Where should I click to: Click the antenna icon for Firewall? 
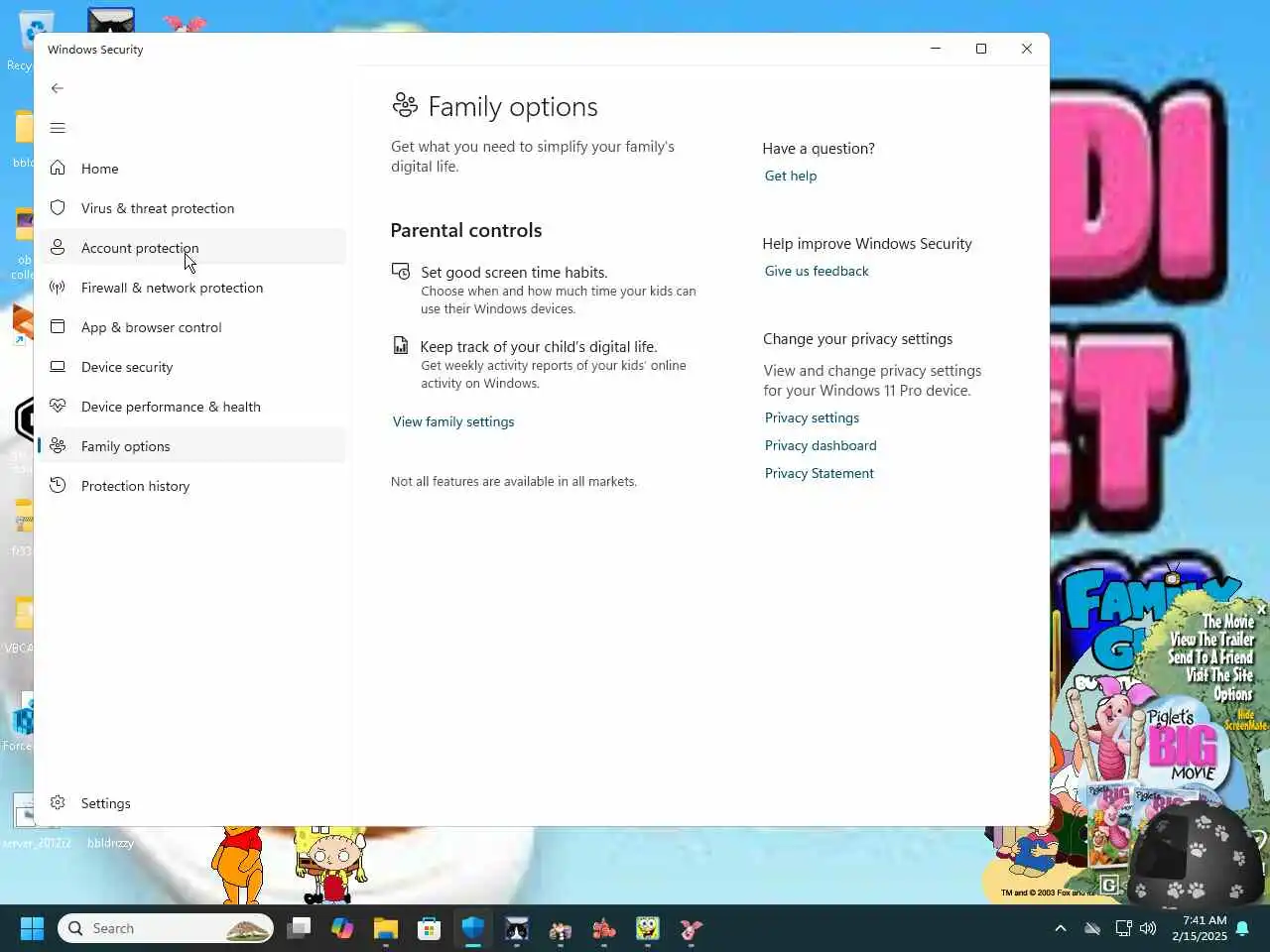pos(58,287)
